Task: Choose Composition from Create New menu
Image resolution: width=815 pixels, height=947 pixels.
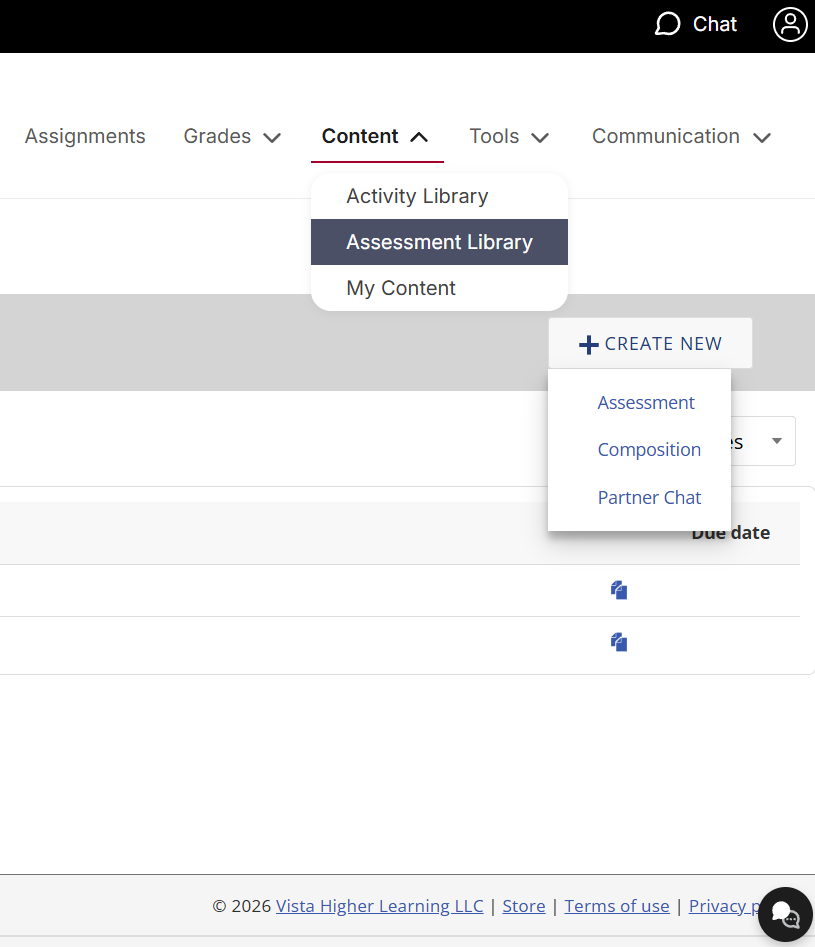Action: [649, 450]
